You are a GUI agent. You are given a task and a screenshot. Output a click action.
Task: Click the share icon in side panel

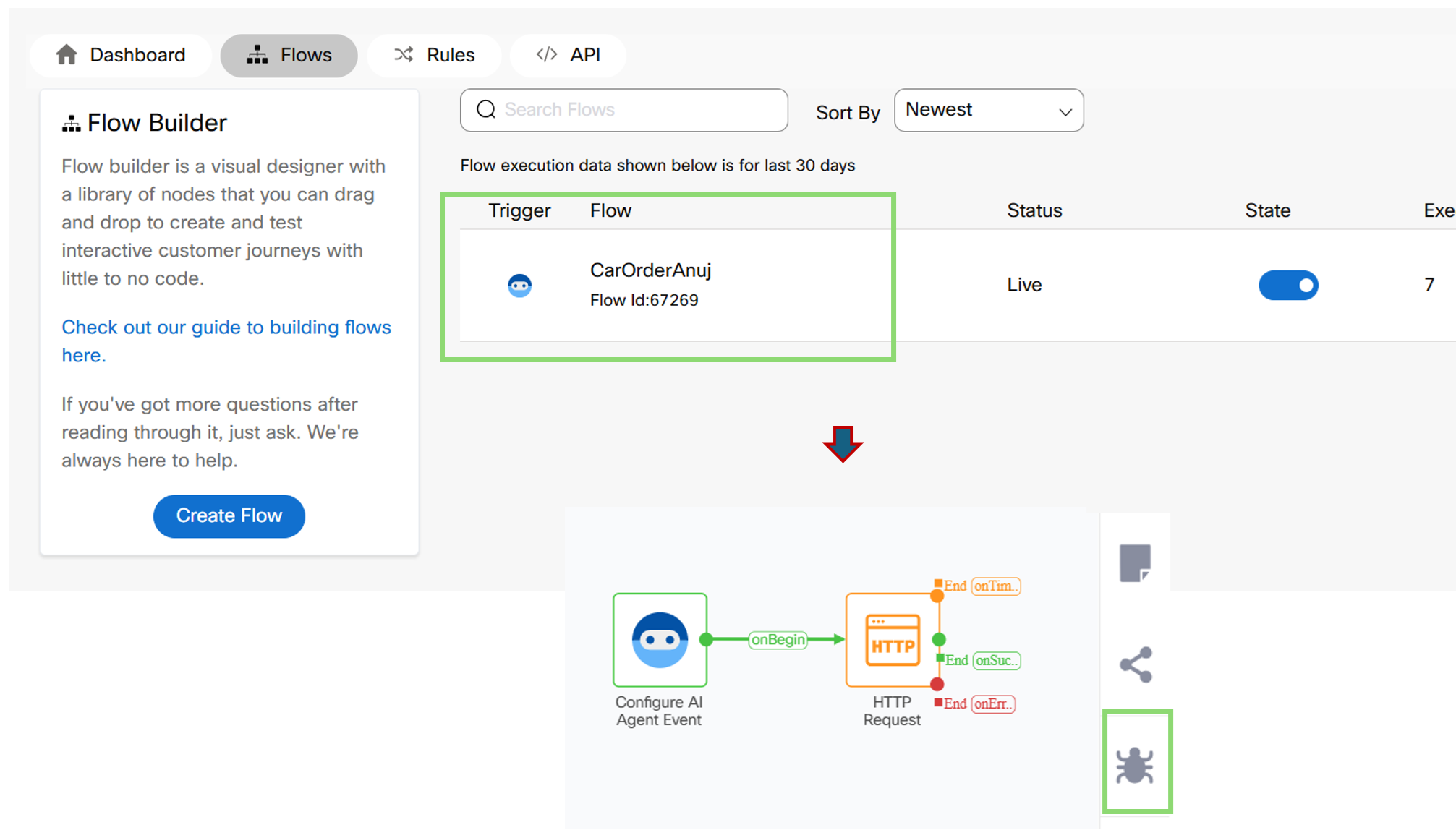click(x=1136, y=664)
